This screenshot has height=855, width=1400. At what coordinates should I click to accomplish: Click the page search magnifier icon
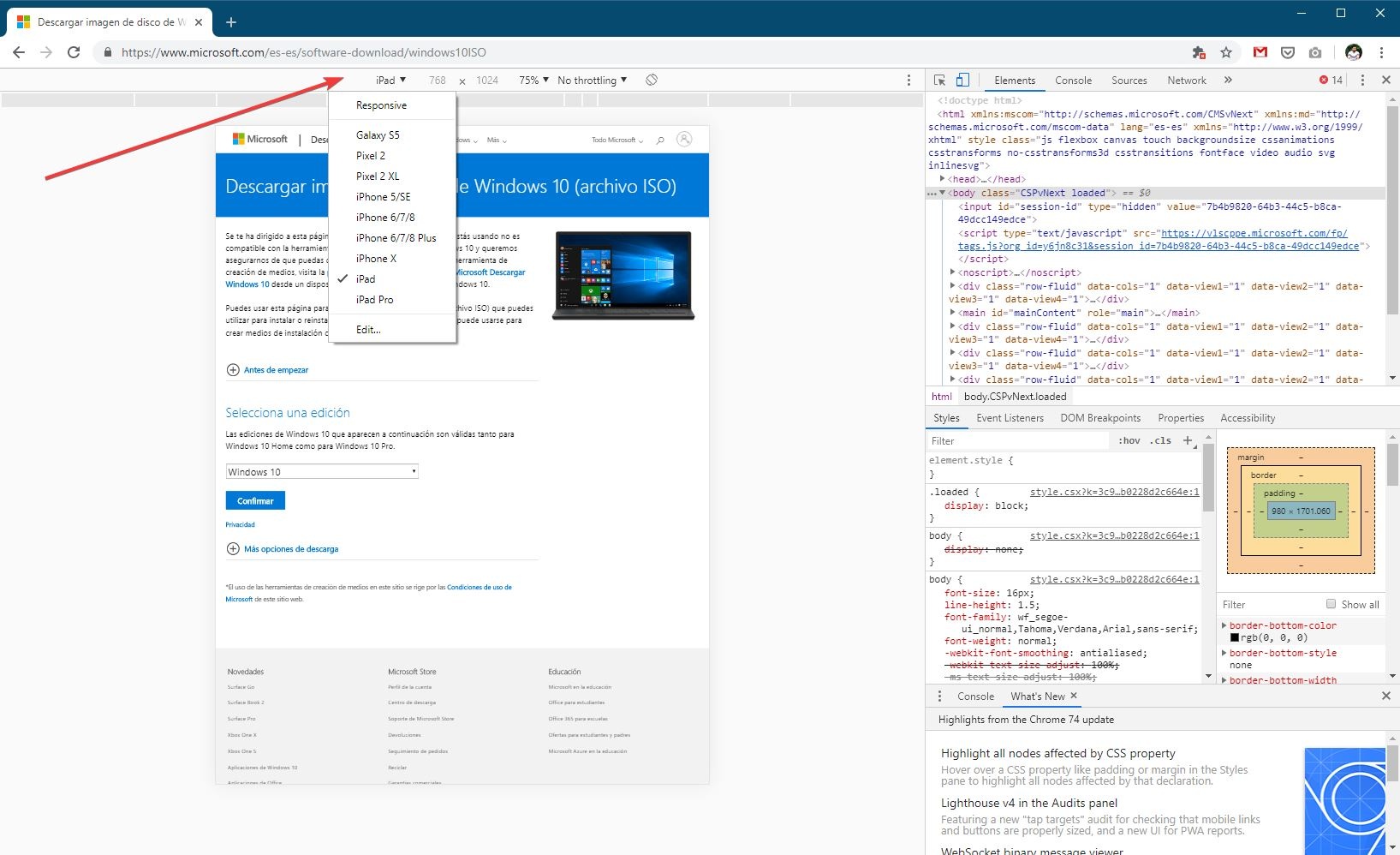click(x=660, y=140)
